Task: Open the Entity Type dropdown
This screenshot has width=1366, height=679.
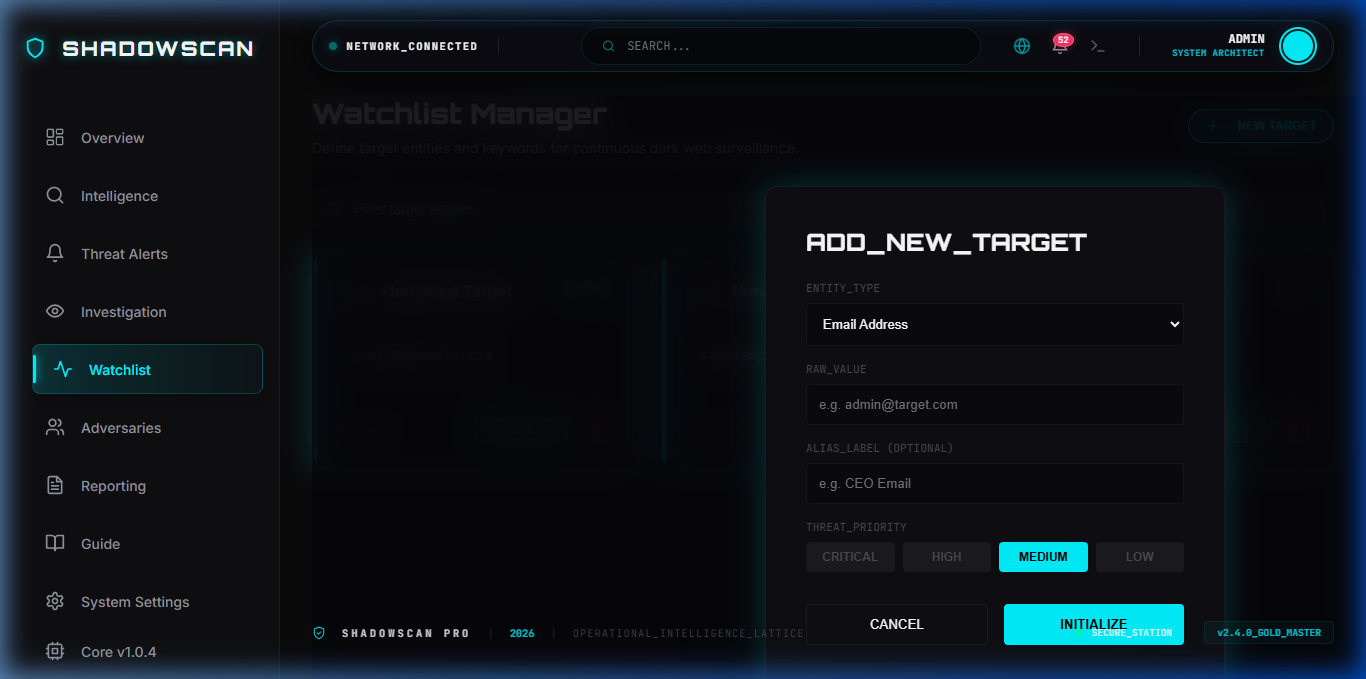Action: tap(995, 324)
